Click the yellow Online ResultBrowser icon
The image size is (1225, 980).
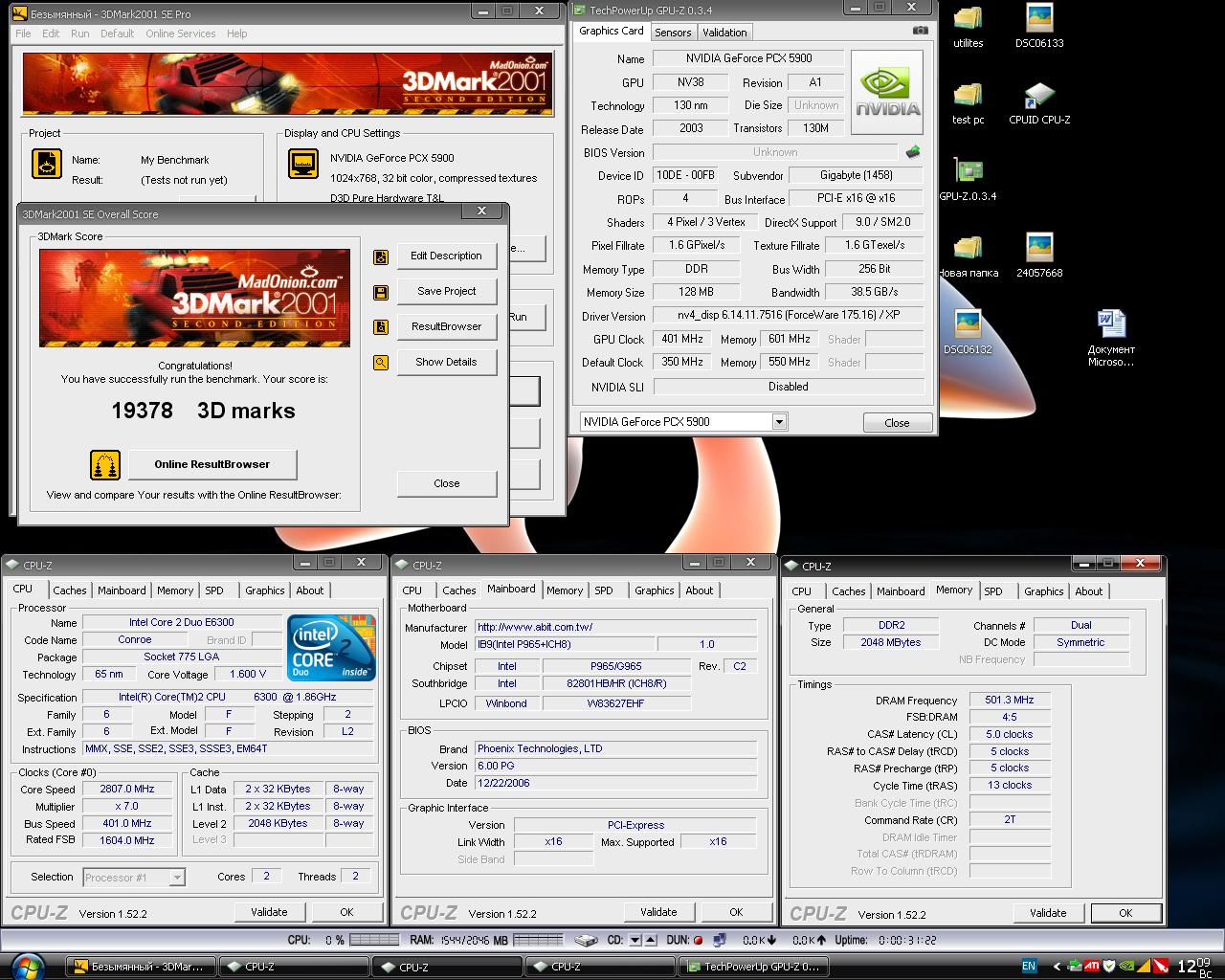point(105,465)
